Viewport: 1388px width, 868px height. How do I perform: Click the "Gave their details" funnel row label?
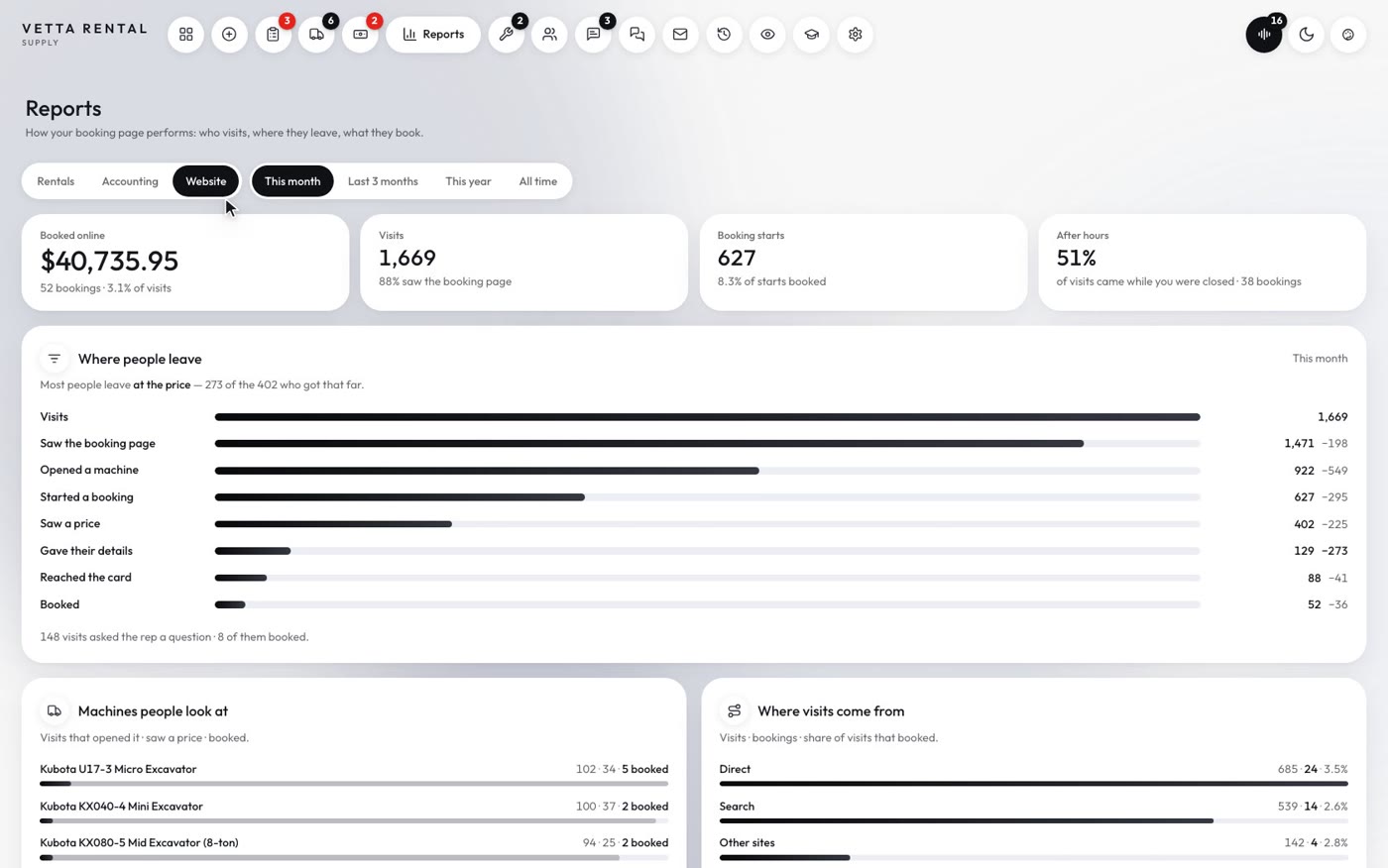(x=86, y=551)
